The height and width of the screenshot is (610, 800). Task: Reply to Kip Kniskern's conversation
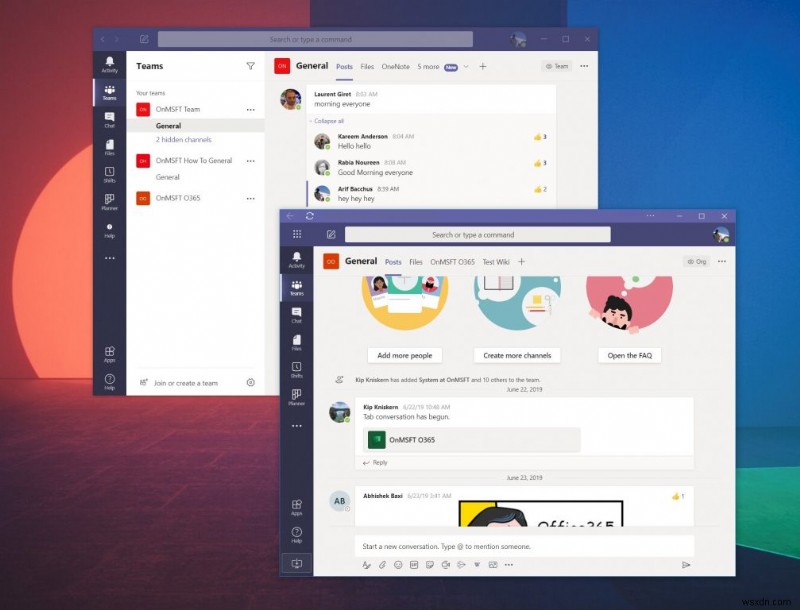click(378, 463)
